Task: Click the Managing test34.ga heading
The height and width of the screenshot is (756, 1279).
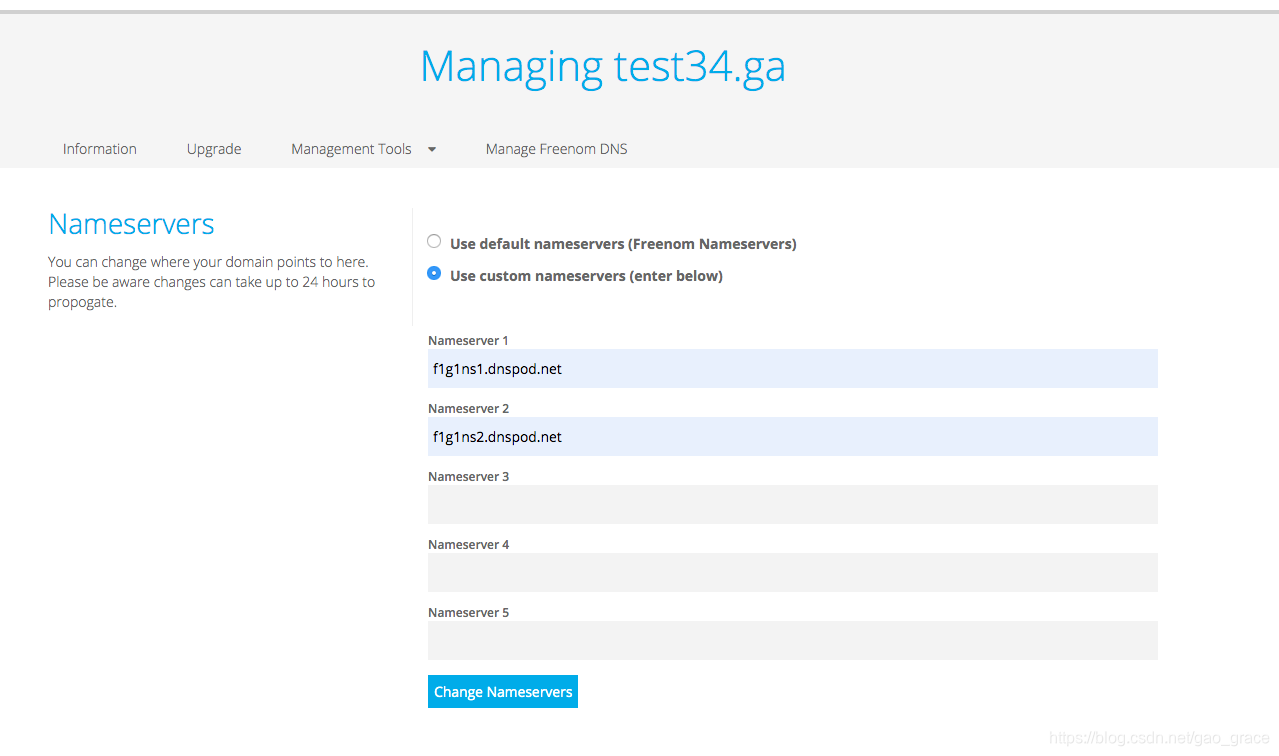Action: coord(603,67)
